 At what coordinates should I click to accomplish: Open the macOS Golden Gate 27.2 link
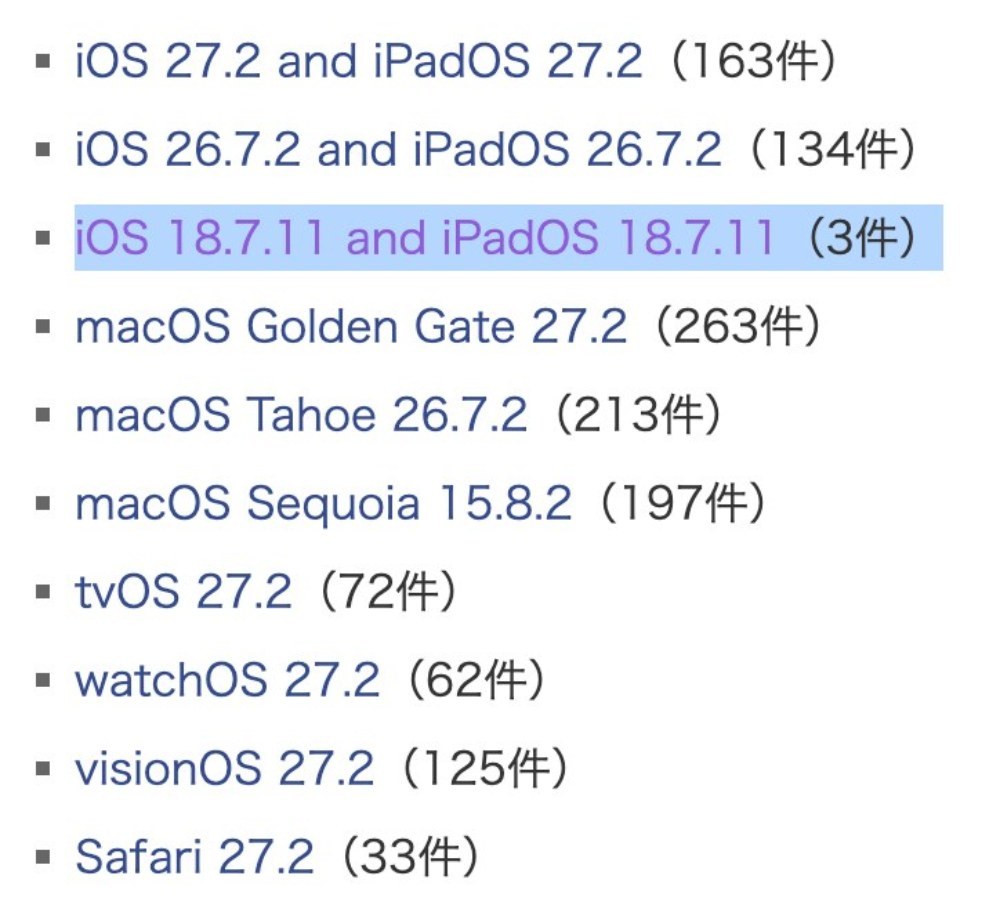[x=351, y=326]
